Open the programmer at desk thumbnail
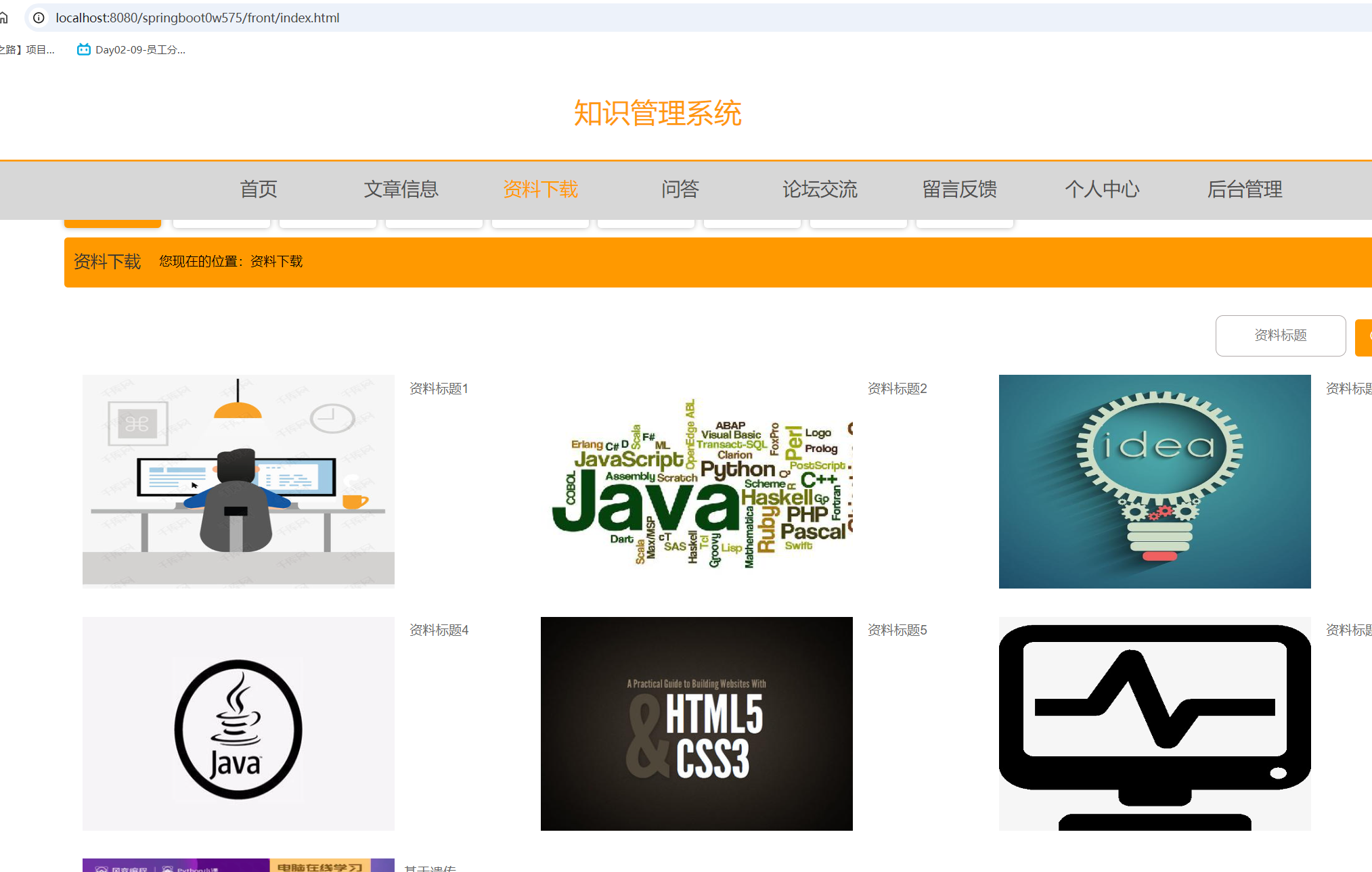1372x872 pixels. pyautogui.click(x=238, y=481)
